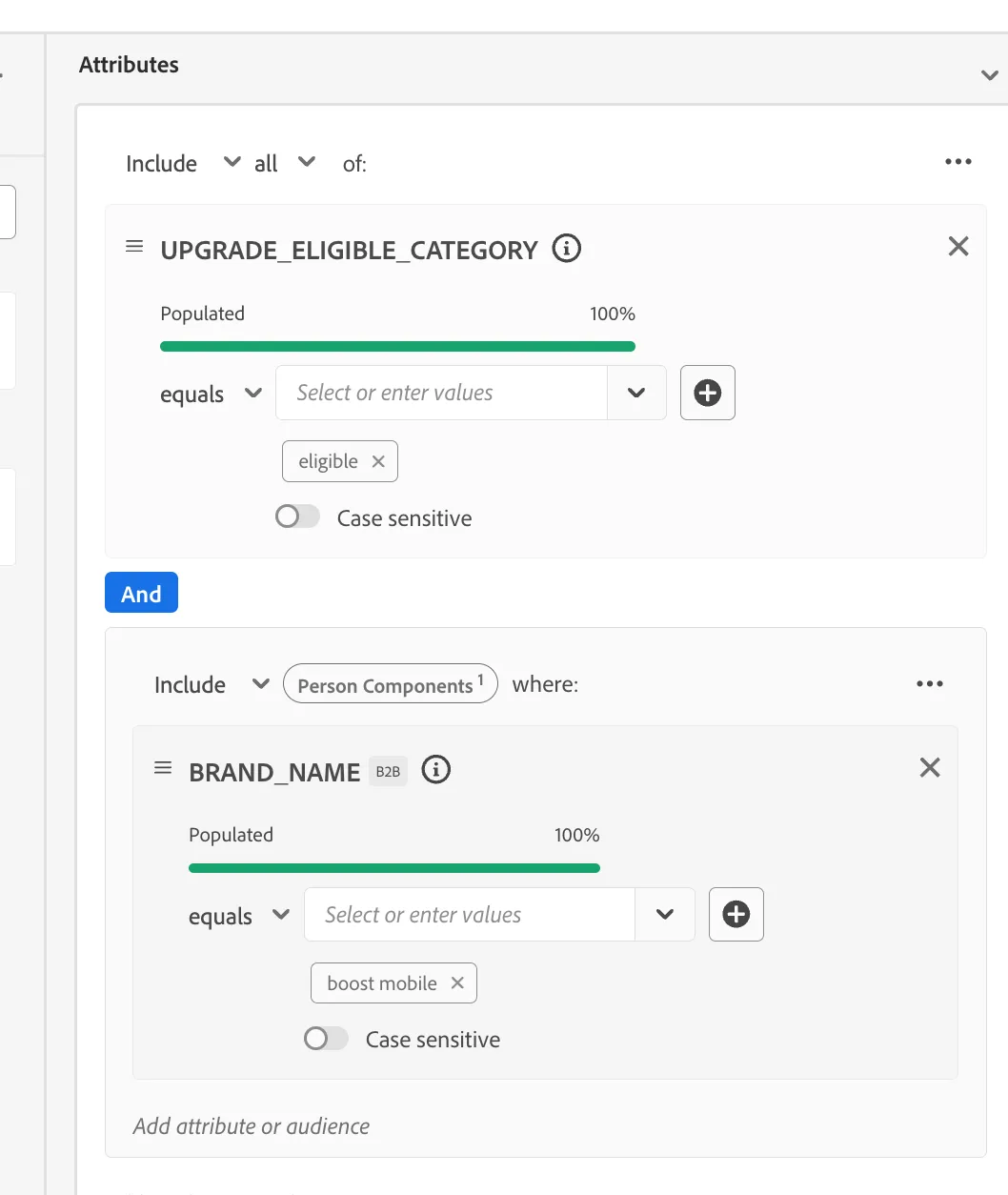The image size is (1008, 1195).
Task: Remove the 'boost mobile' value tag
Action: [457, 982]
